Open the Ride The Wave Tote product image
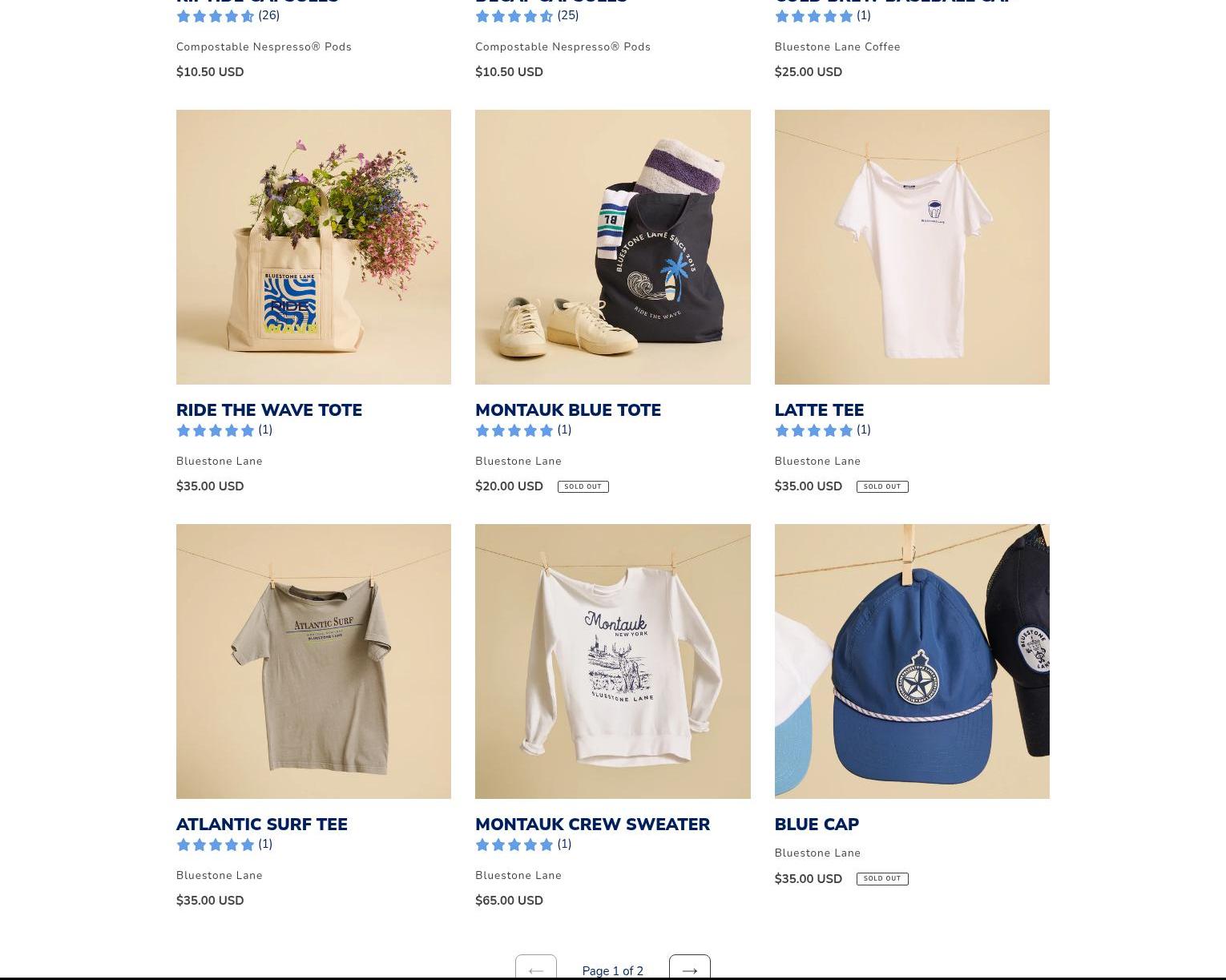 (313, 247)
